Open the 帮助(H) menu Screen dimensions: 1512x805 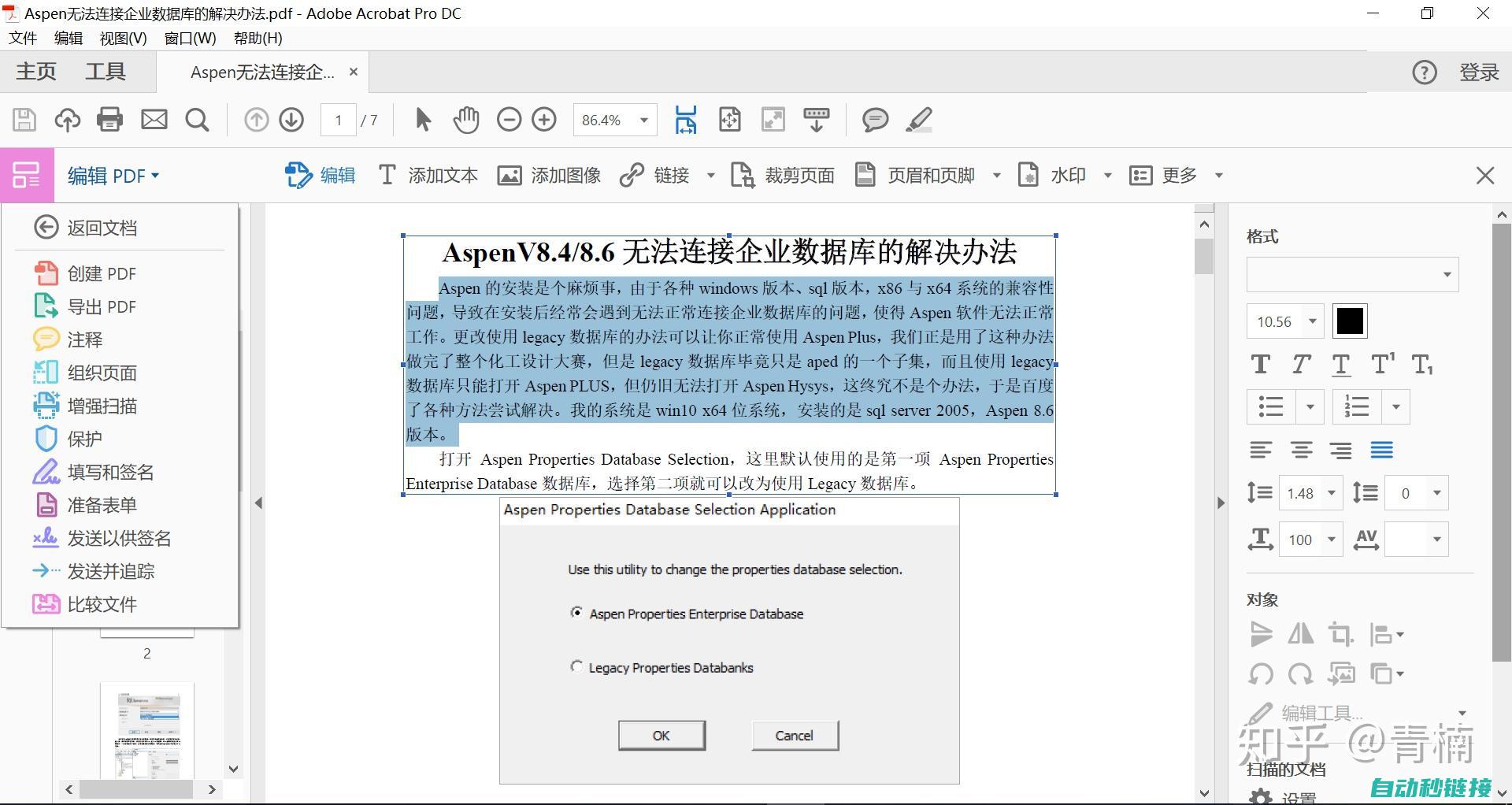point(258,38)
